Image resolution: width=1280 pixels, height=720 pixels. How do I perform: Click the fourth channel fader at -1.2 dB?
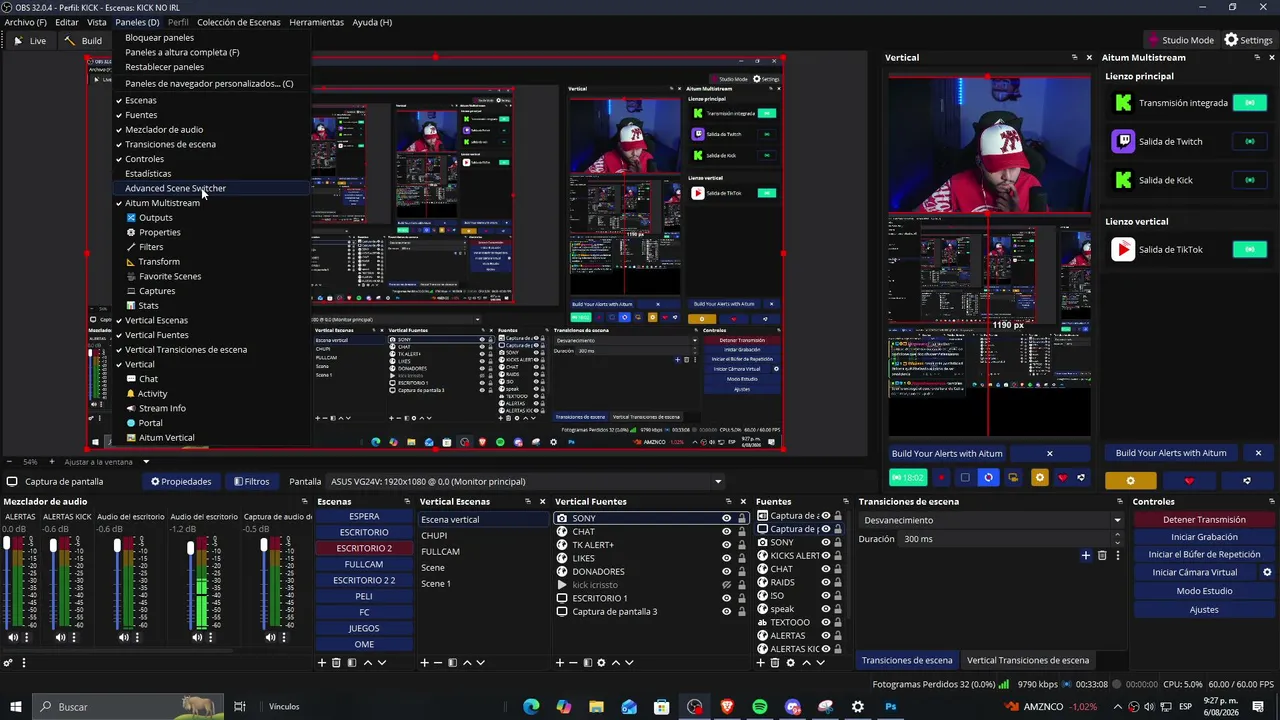(x=191, y=549)
